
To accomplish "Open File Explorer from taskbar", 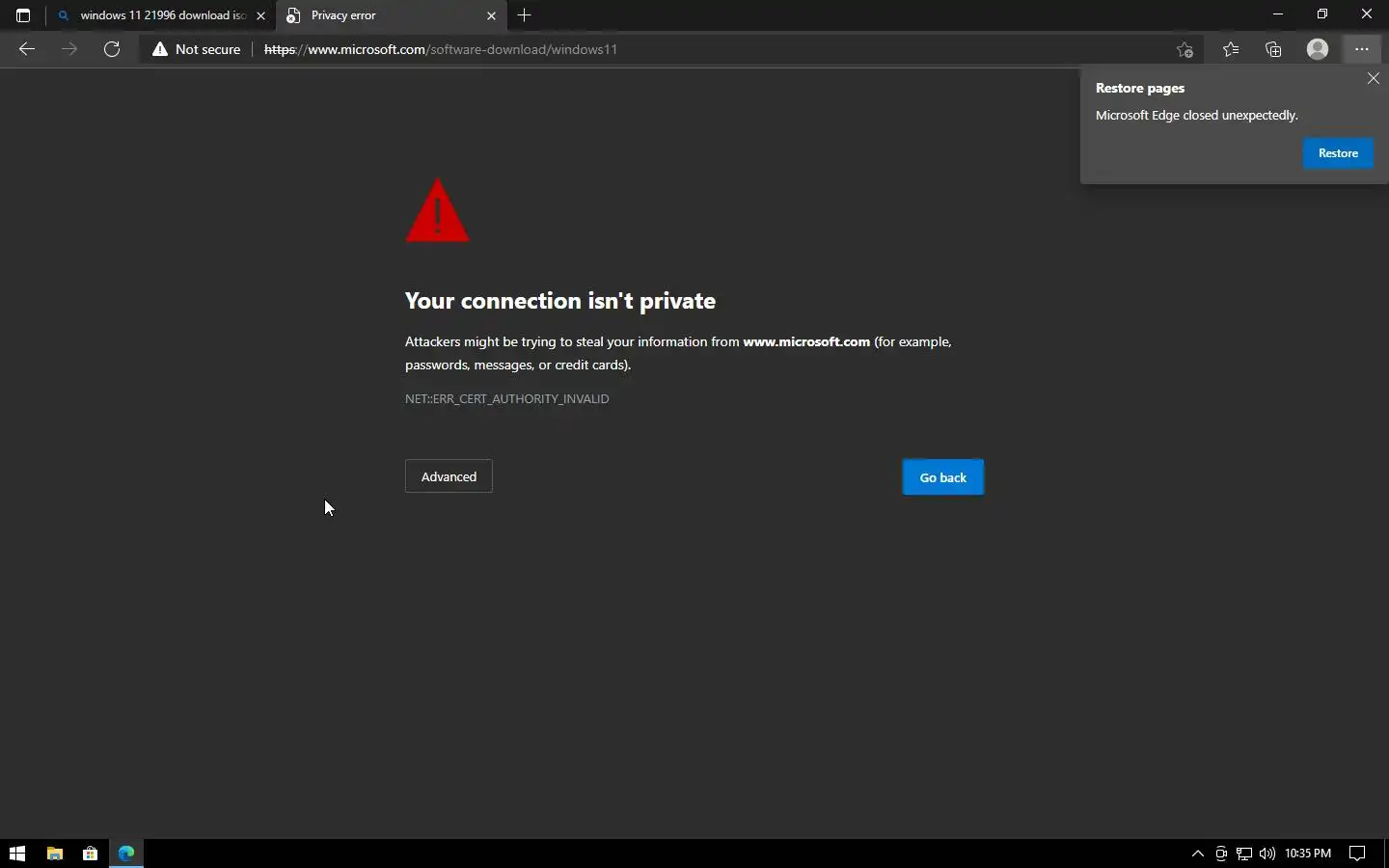I will pyautogui.click(x=55, y=854).
